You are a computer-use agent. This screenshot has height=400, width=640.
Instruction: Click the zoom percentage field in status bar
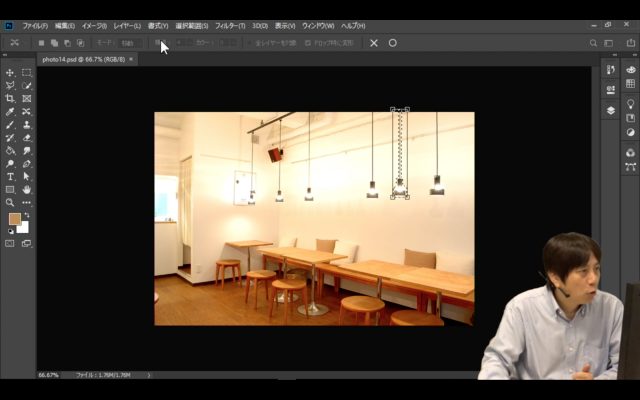tap(48, 375)
